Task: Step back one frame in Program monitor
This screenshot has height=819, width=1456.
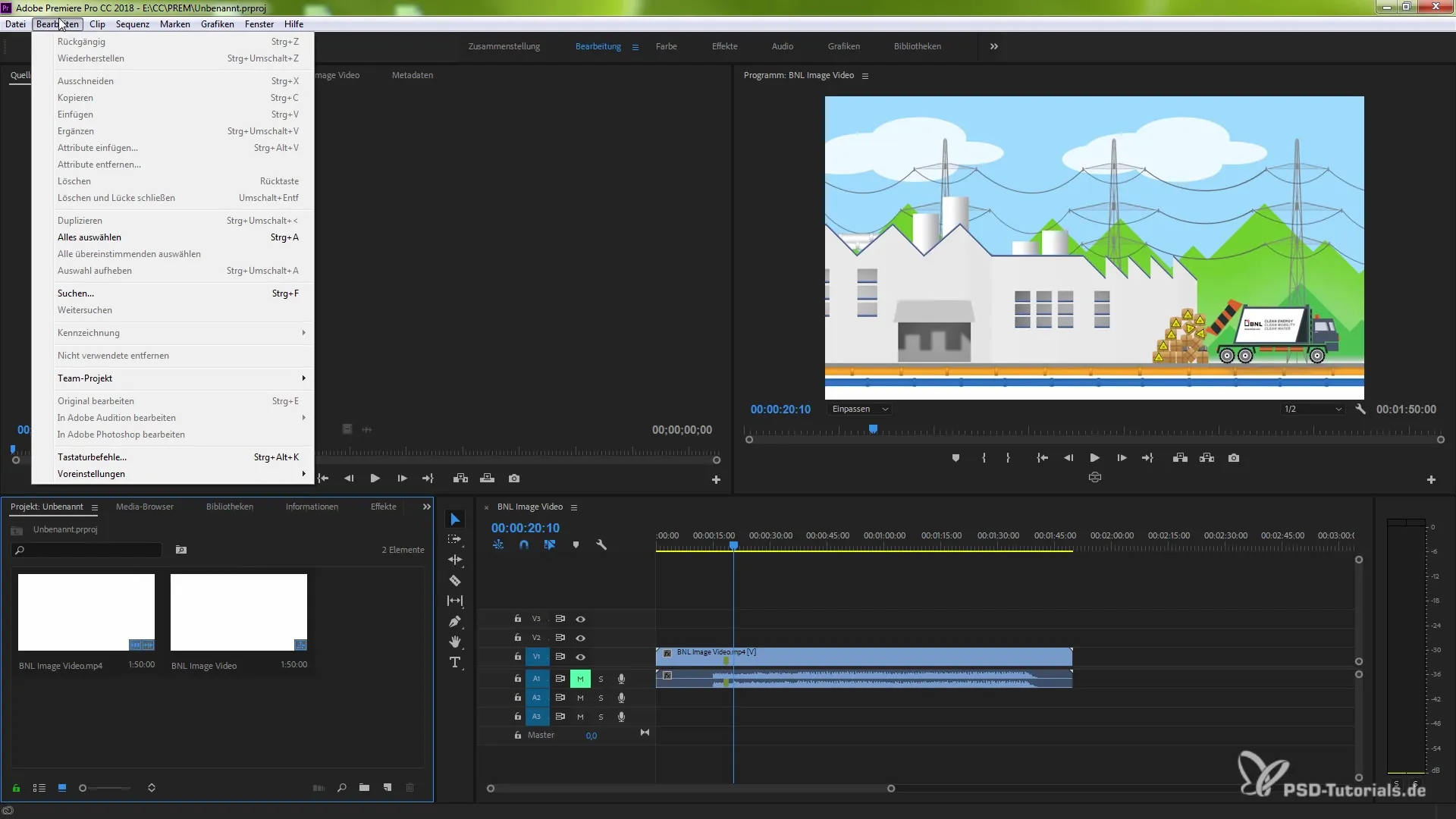Action: (1068, 458)
